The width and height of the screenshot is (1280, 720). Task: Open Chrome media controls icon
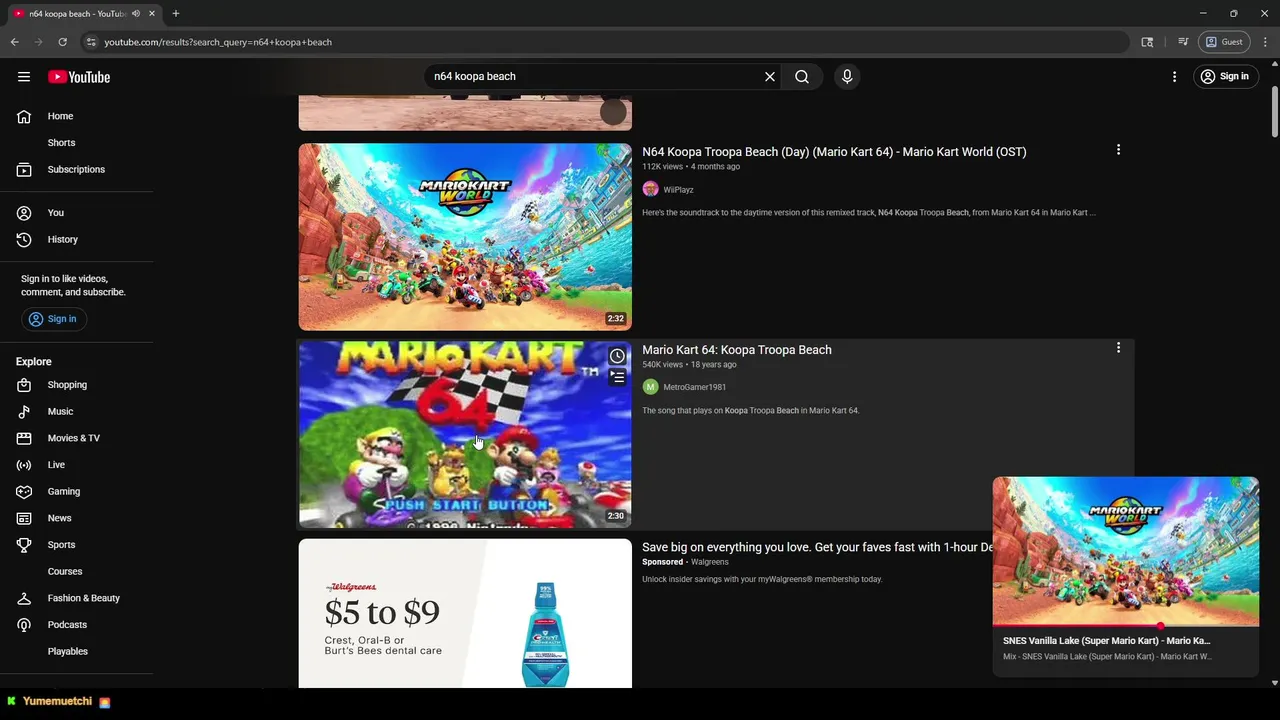tap(1183, 42)
